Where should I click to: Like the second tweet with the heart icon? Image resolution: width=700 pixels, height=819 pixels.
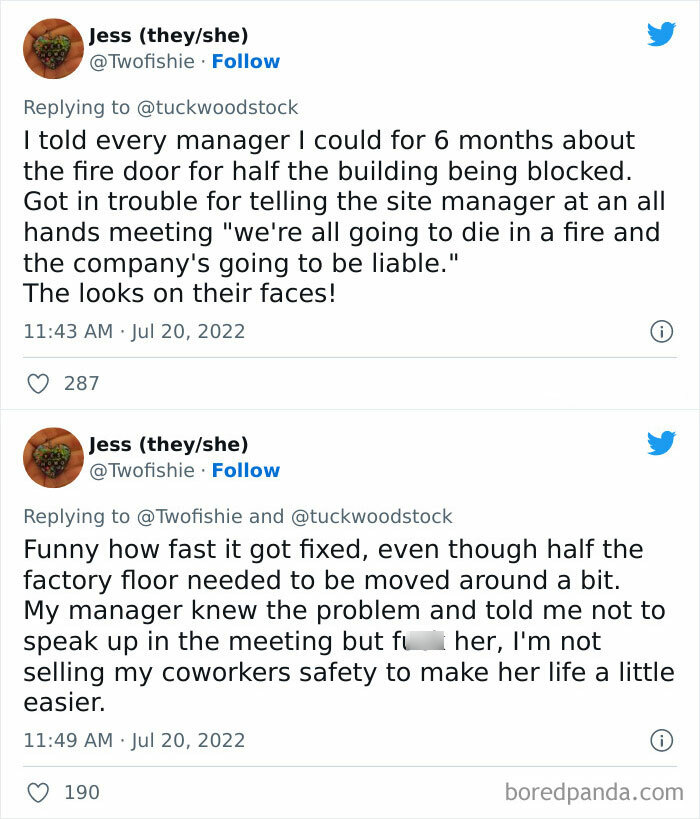tap(38, 792)
